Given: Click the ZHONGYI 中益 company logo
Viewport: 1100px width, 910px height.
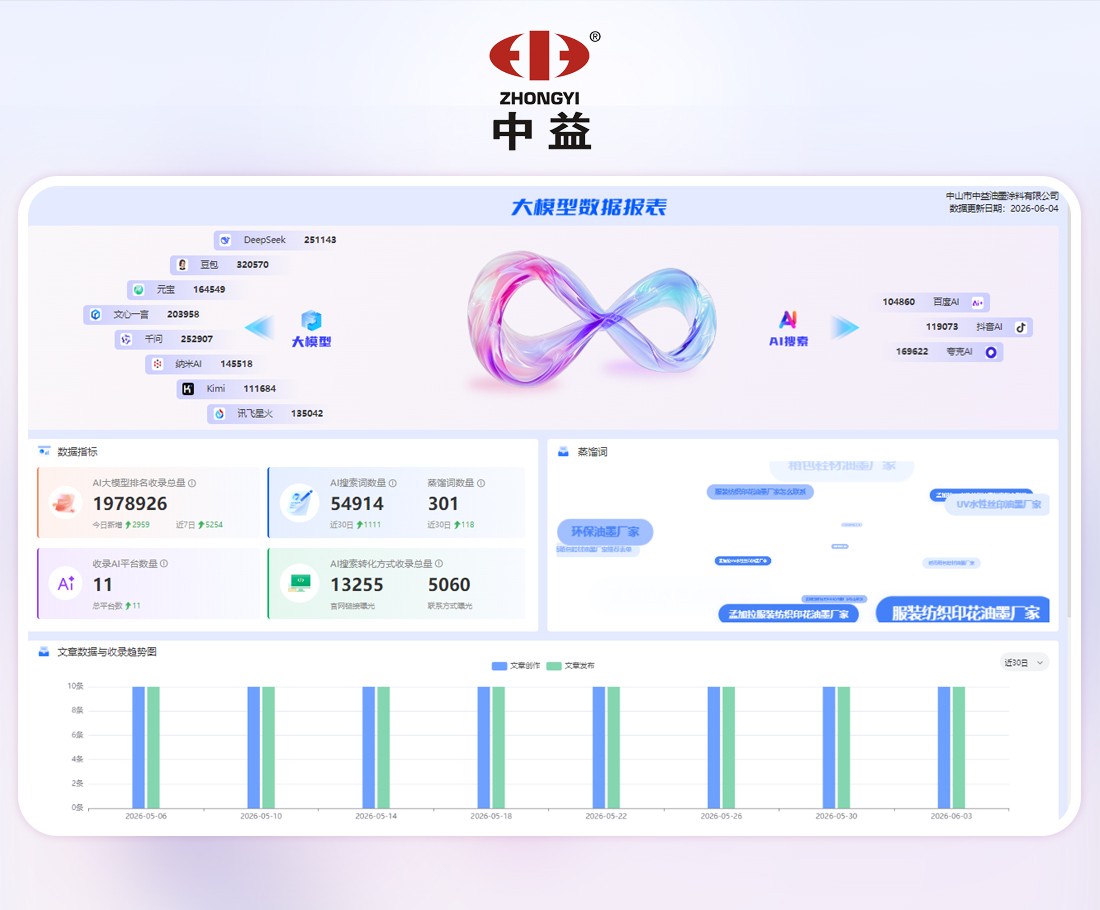Looking at the screenshot, I should pyautogui.click(x=542, y=90).
